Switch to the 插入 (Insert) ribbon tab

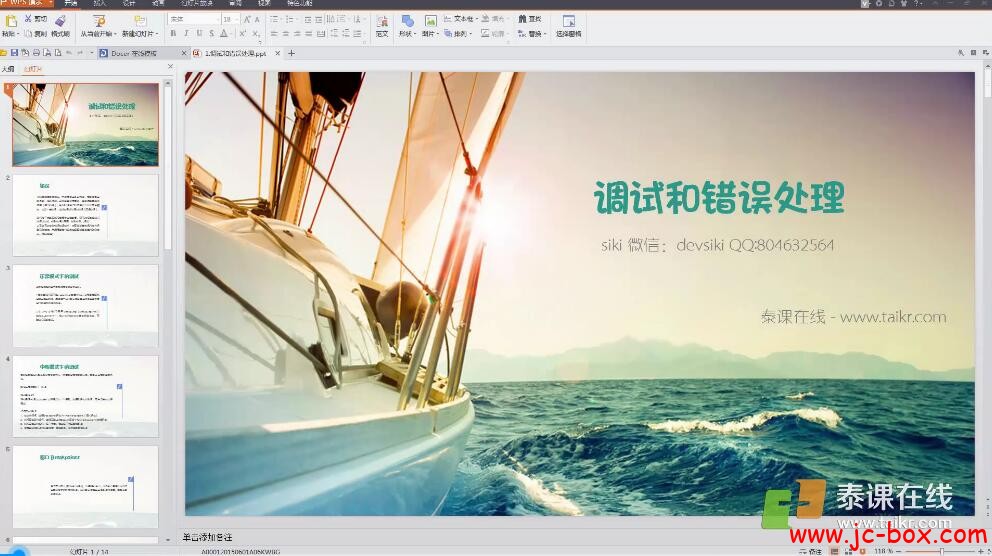click(100, 3)
